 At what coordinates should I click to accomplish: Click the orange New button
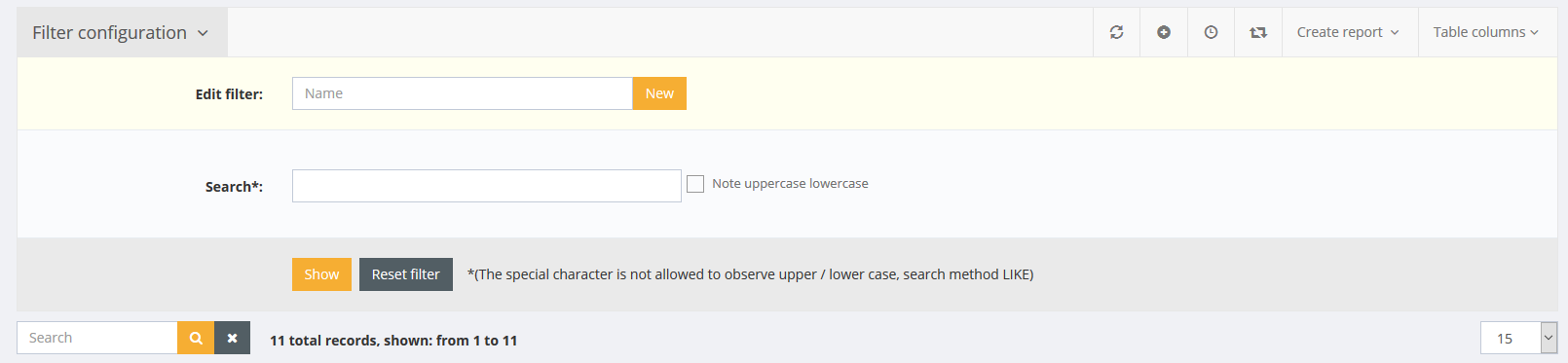[659, 93]
